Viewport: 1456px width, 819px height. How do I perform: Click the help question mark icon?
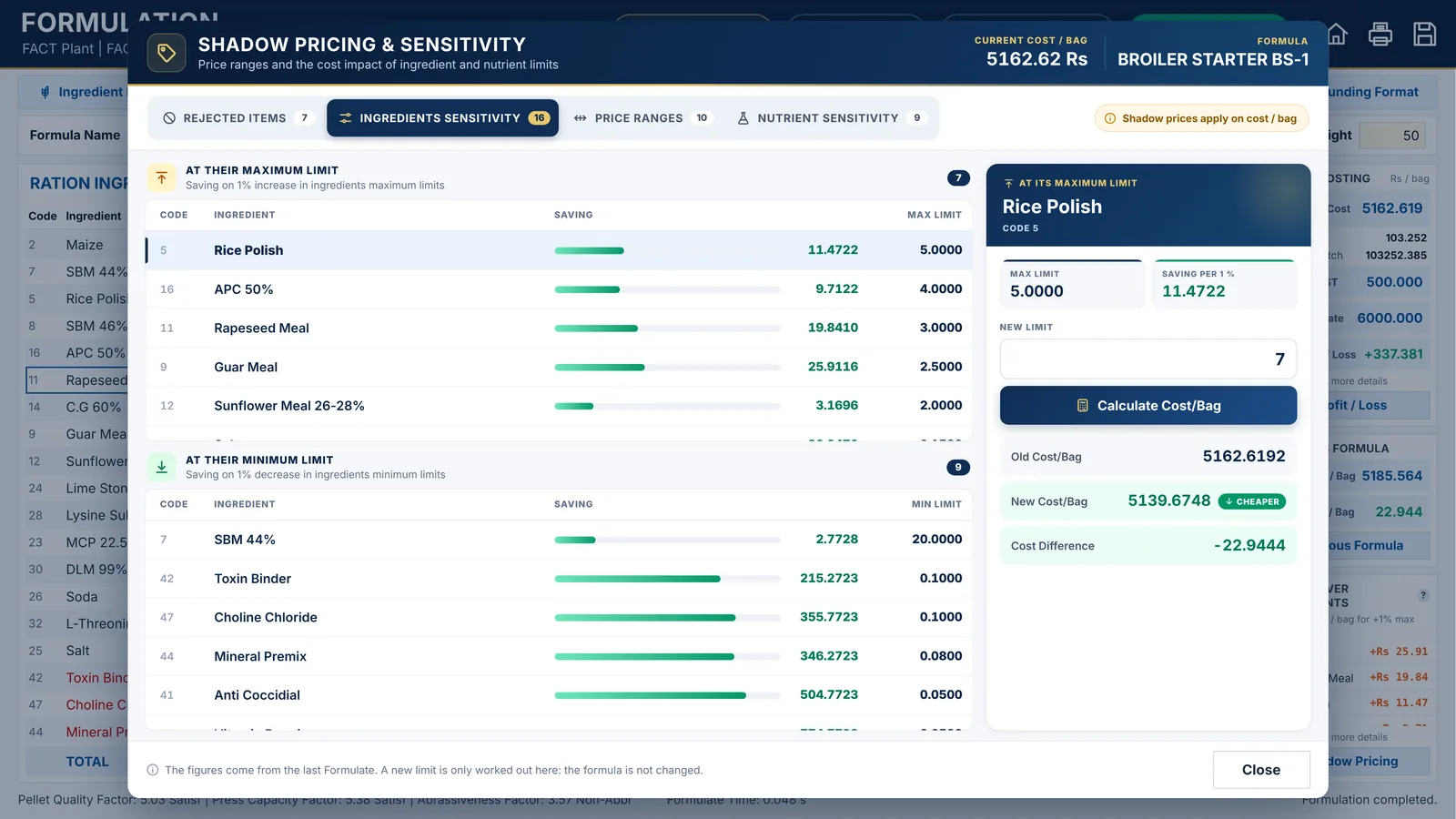point(1423,595)
